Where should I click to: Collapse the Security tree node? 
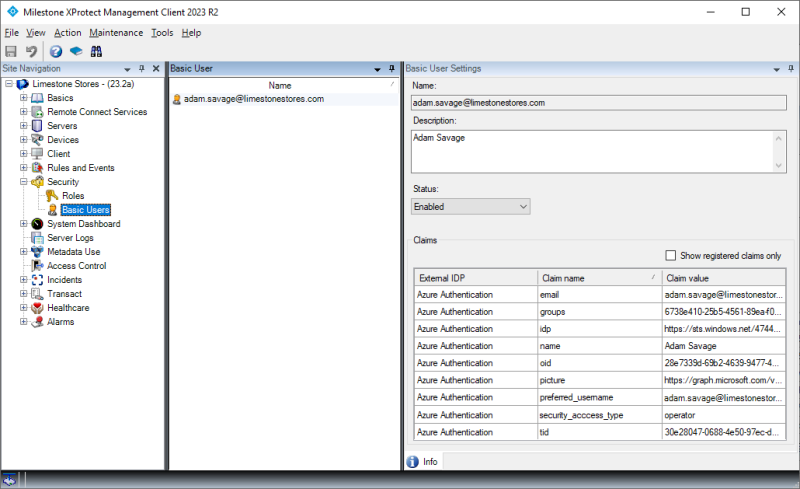click(23, 181)
